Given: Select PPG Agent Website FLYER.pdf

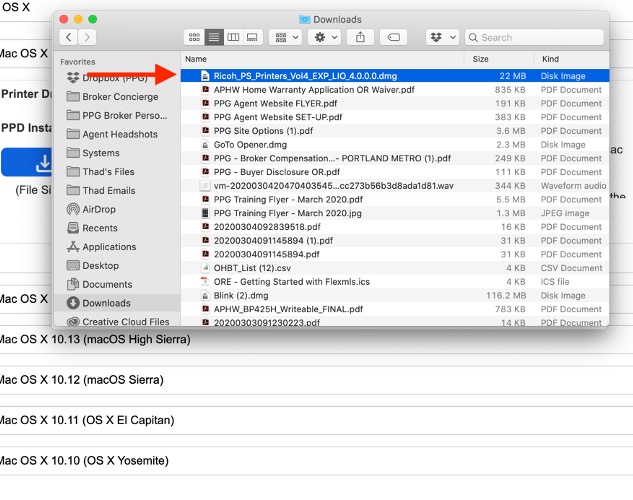Looking at the screenshot, I should 395,103.
